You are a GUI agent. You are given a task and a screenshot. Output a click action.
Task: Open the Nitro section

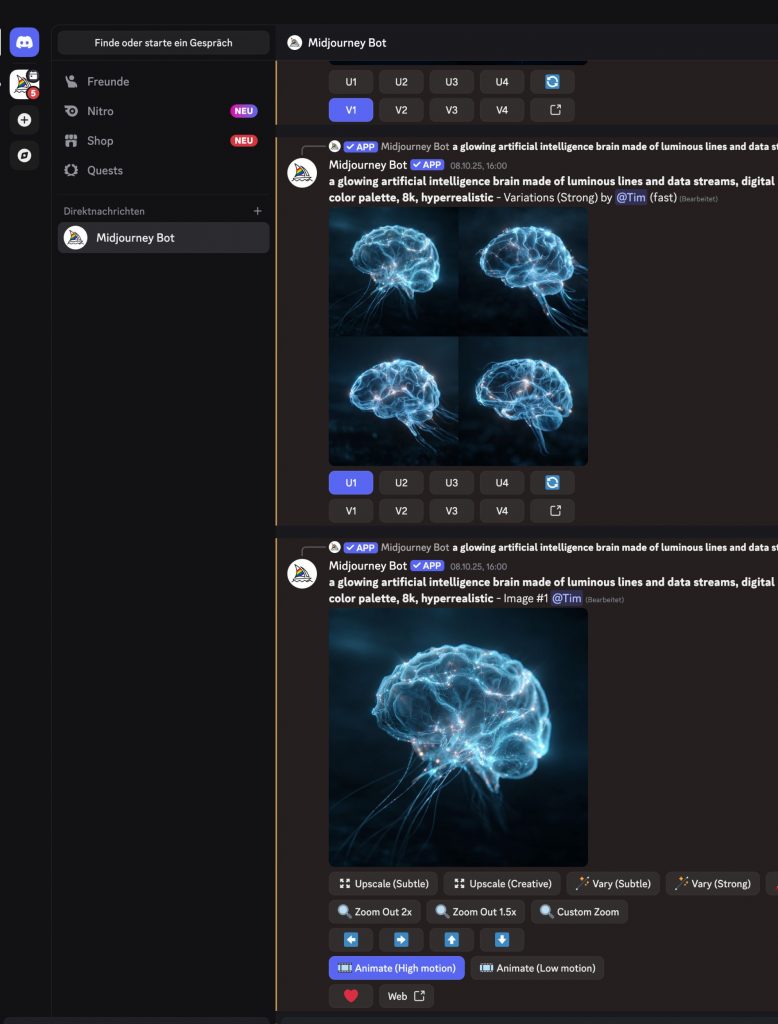pos(100,111)
